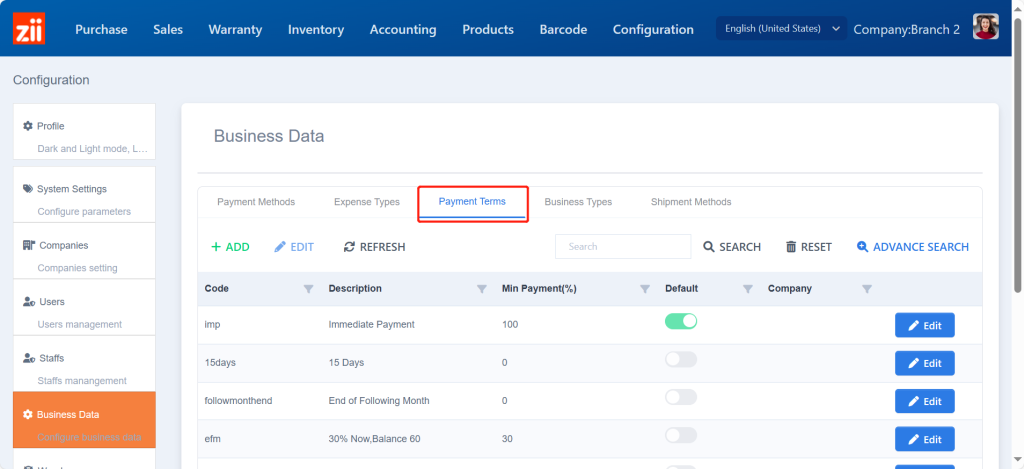Screen dimensions: 1024x469
Task: Click the Profile gear icon in sidebar
Action: (28, 126)
